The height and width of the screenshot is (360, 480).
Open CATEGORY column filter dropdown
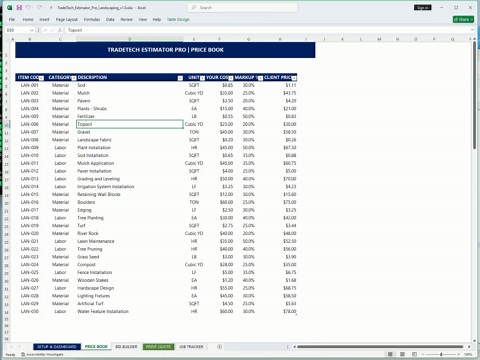click(x=74, y=78)
